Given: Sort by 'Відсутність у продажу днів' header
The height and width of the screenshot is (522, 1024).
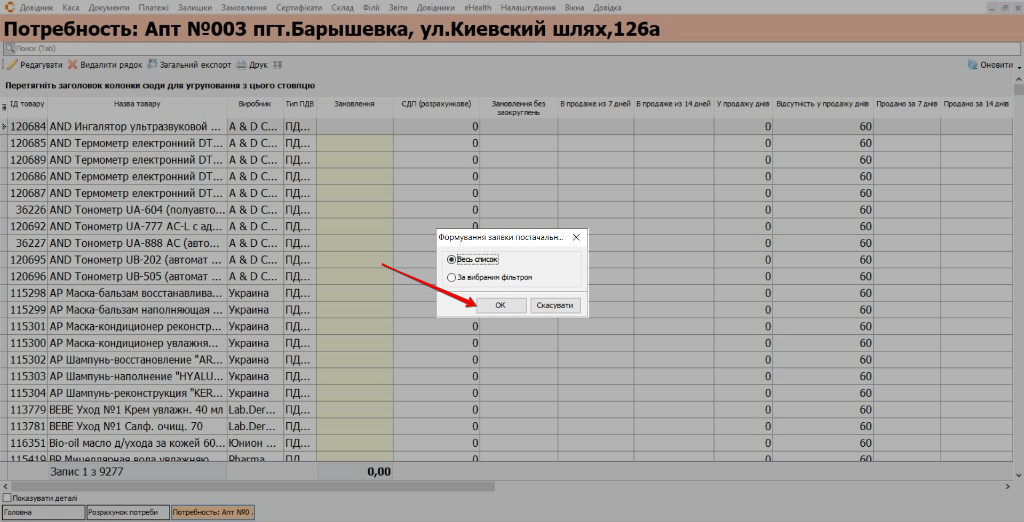Looking at the screenshot, I should coord(823,107).
